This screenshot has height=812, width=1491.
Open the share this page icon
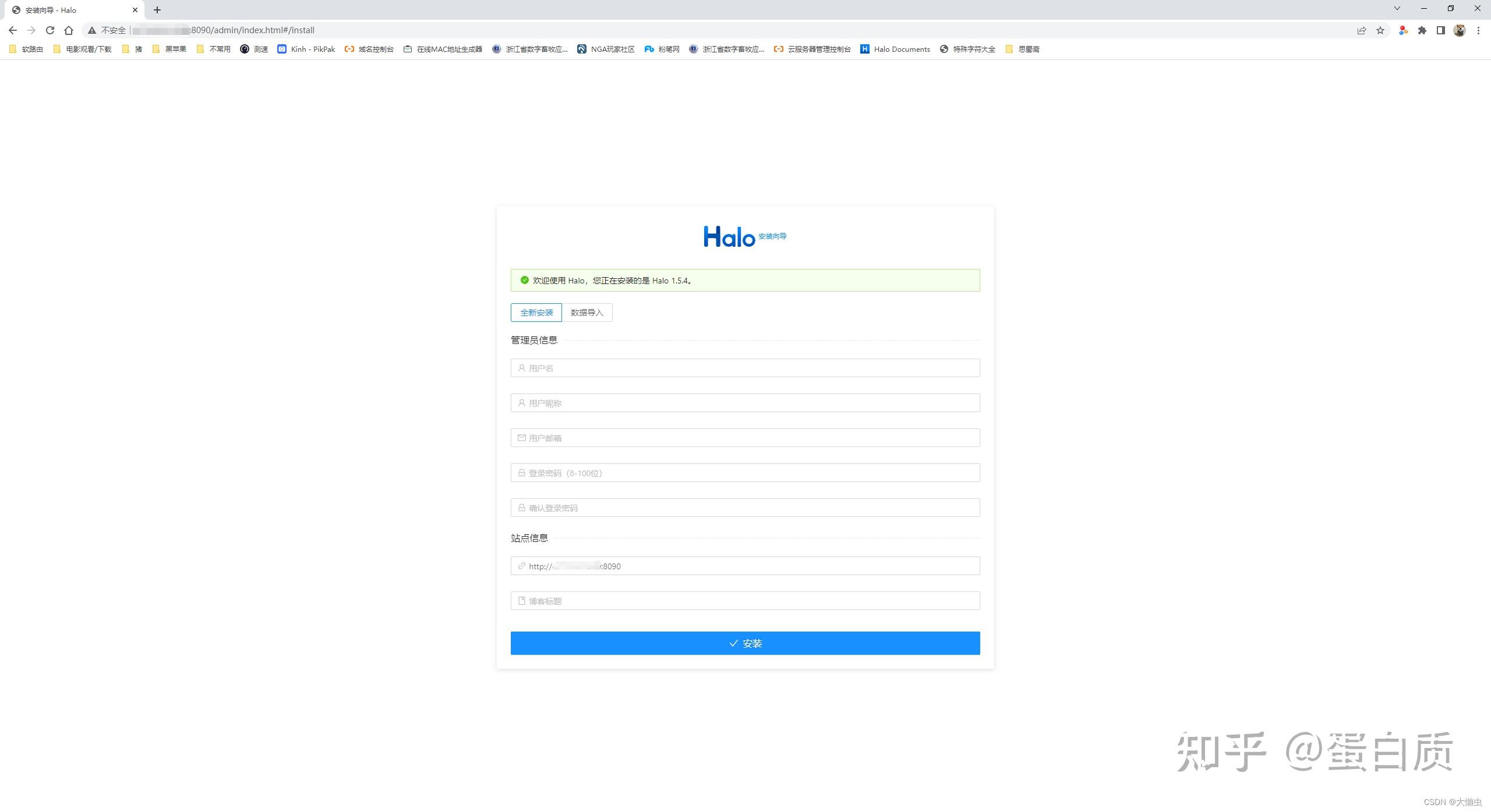[x=1362, y=30]
